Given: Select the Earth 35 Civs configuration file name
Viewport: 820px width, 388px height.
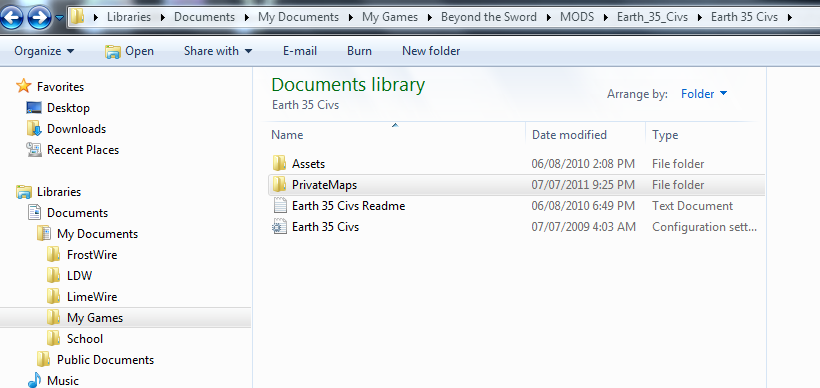Looking at the screenshot, I should pyautogui.click(x=325, y=227).
